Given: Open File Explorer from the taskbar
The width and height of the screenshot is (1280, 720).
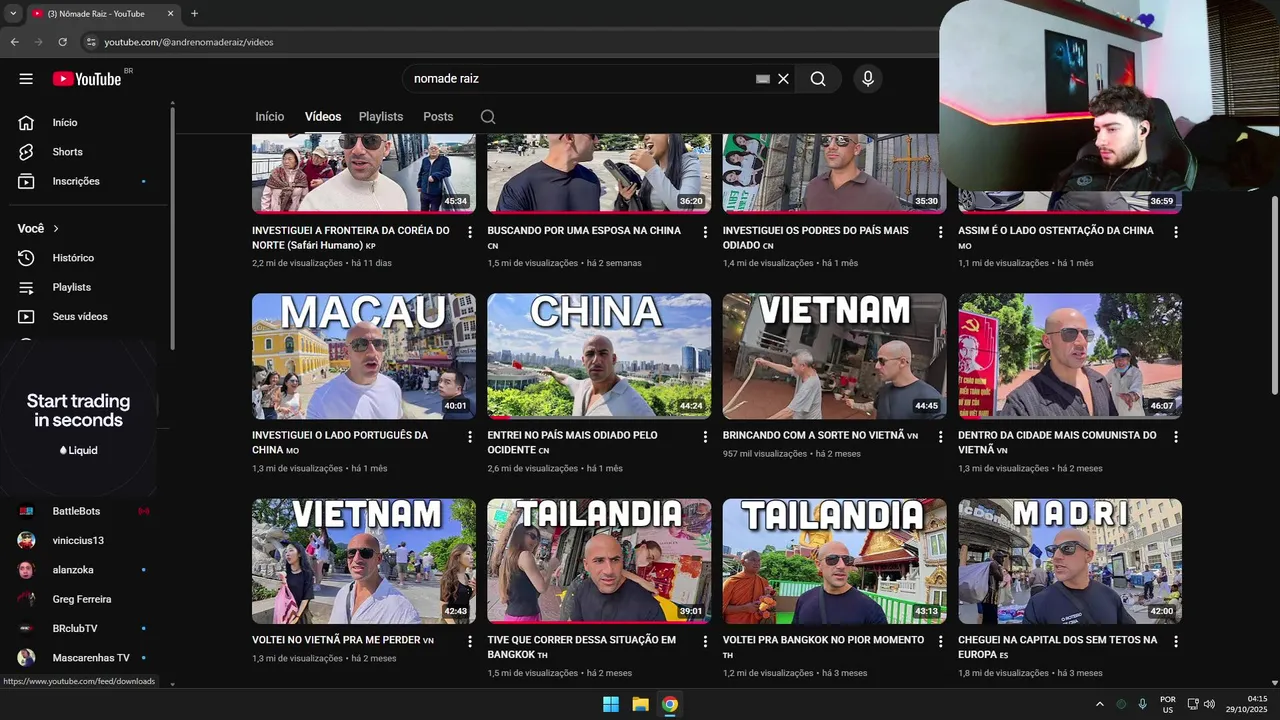Looking at the screenshot, I should click(640, 704).
